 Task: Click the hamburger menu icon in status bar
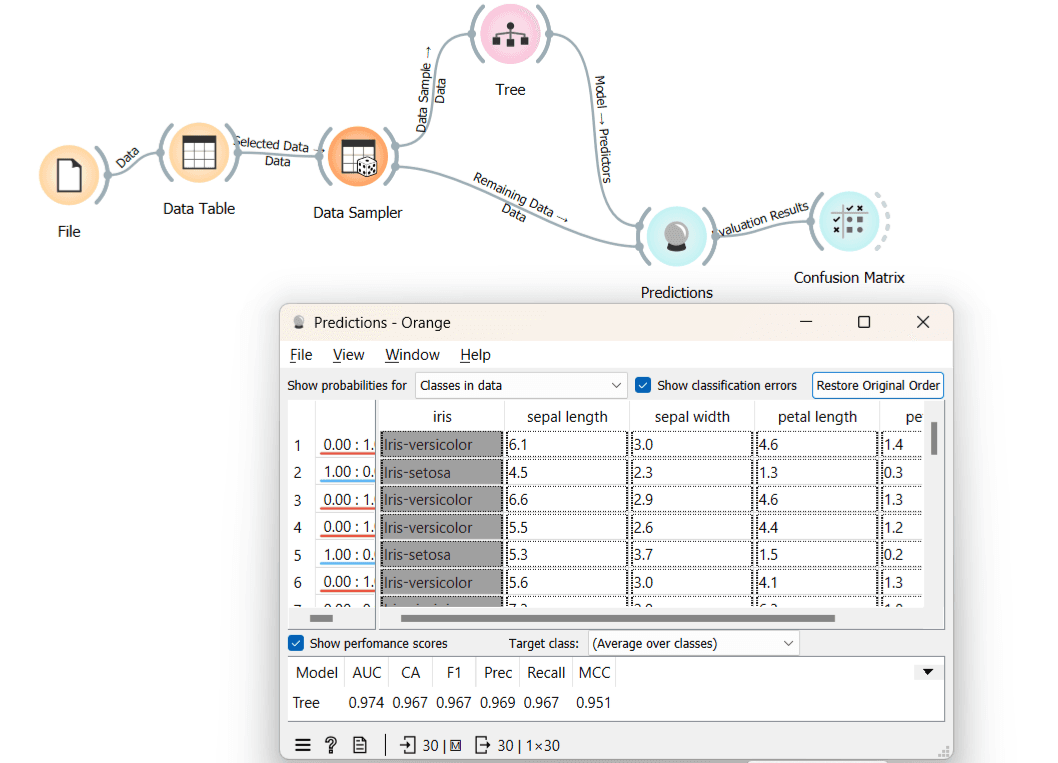pyautogui.click(x=303, y=745)
